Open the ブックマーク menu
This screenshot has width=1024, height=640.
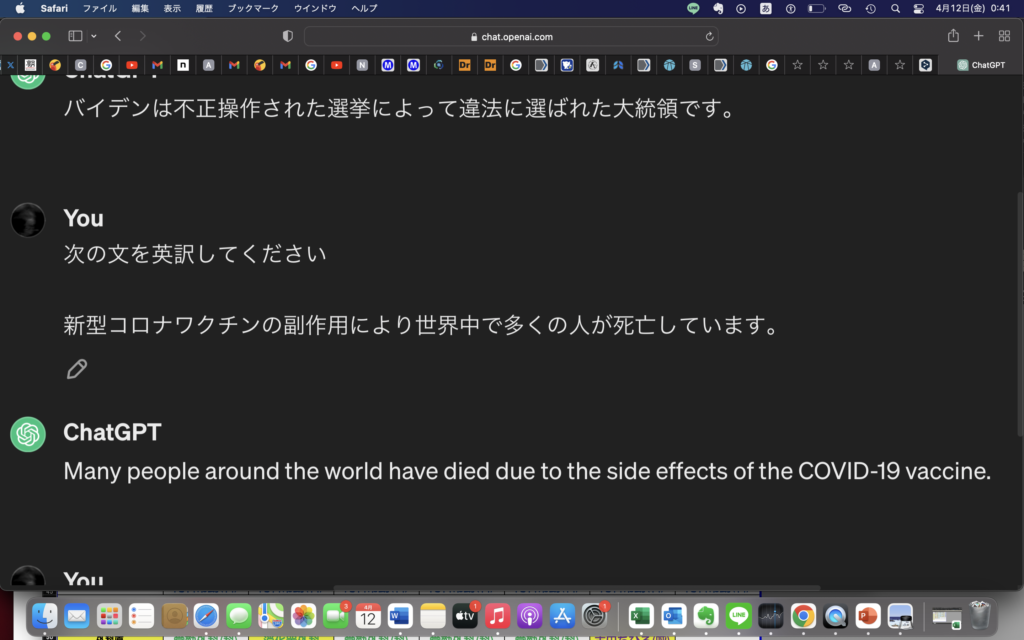[x=253, y=8]
